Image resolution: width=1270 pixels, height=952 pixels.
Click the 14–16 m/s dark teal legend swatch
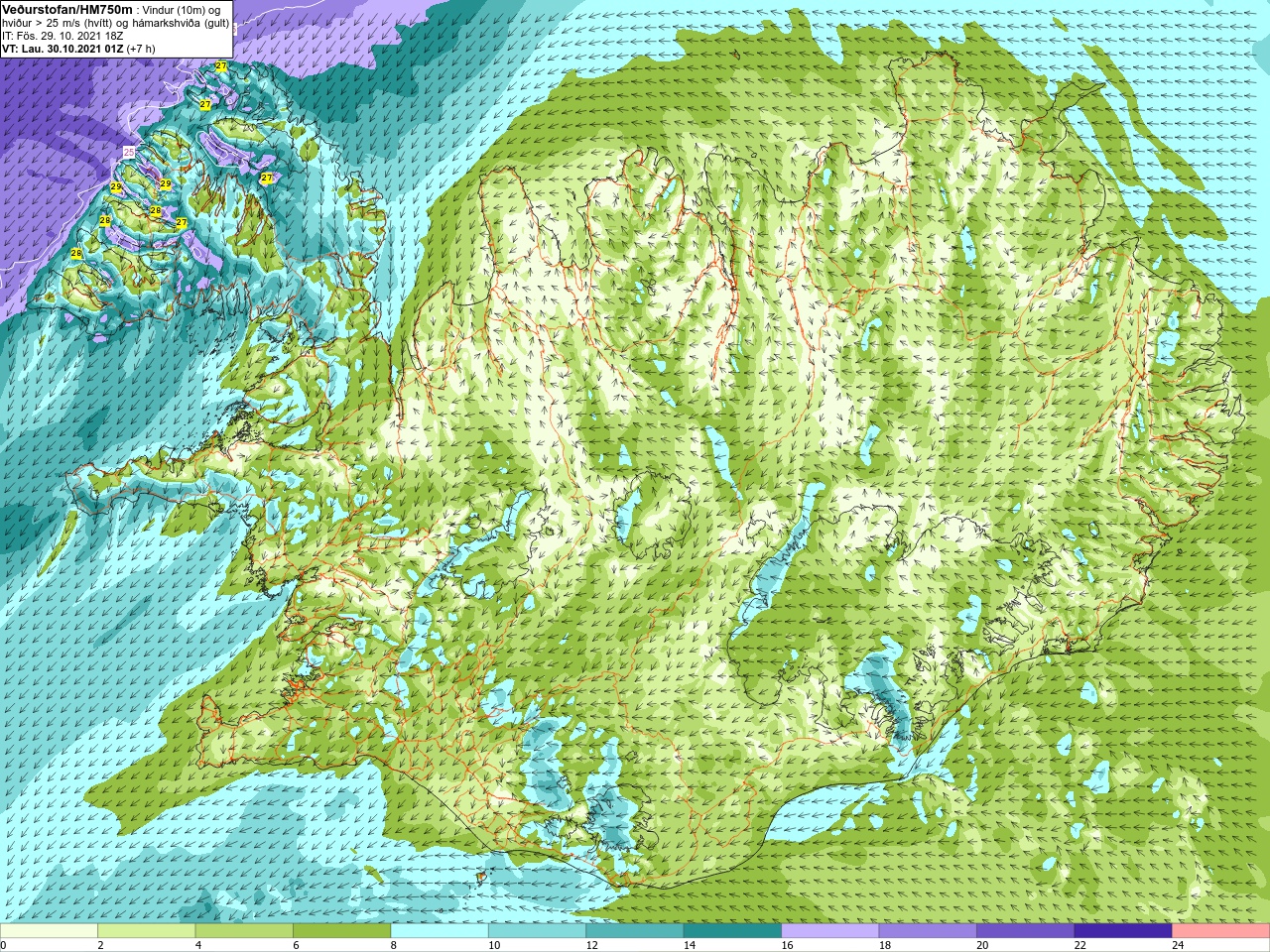click(732, 931)
